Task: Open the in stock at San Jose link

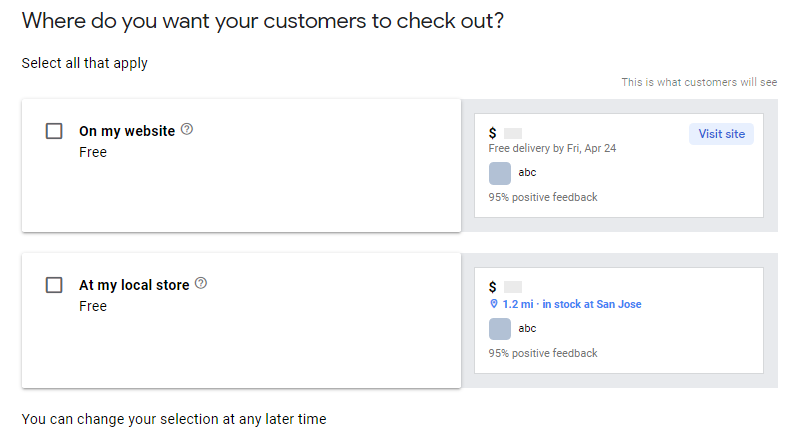Action: (x=592, y=304)
